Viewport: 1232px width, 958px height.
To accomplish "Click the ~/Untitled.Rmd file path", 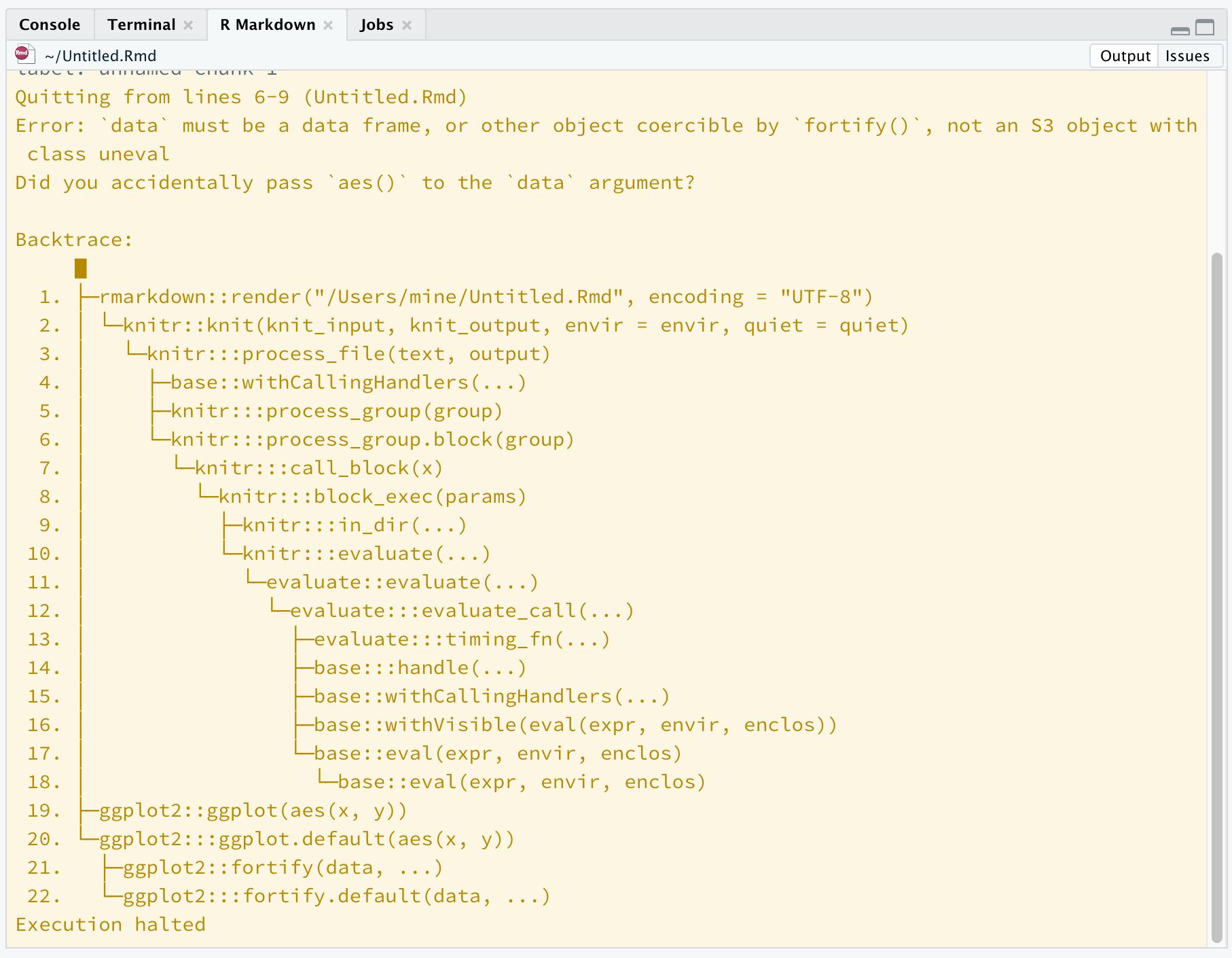I will (x=101, y=56).
